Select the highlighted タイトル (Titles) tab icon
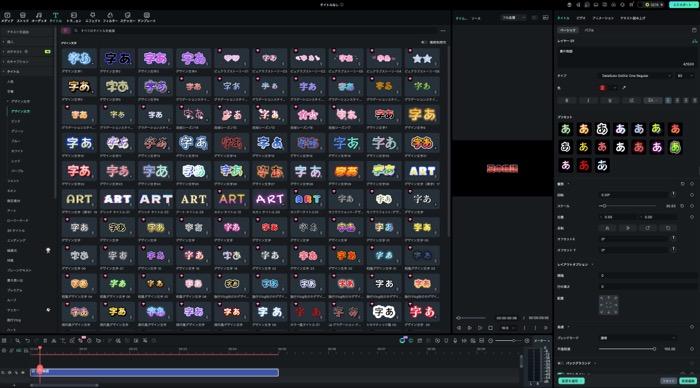The image size is (700, 388). pos(55,17)
